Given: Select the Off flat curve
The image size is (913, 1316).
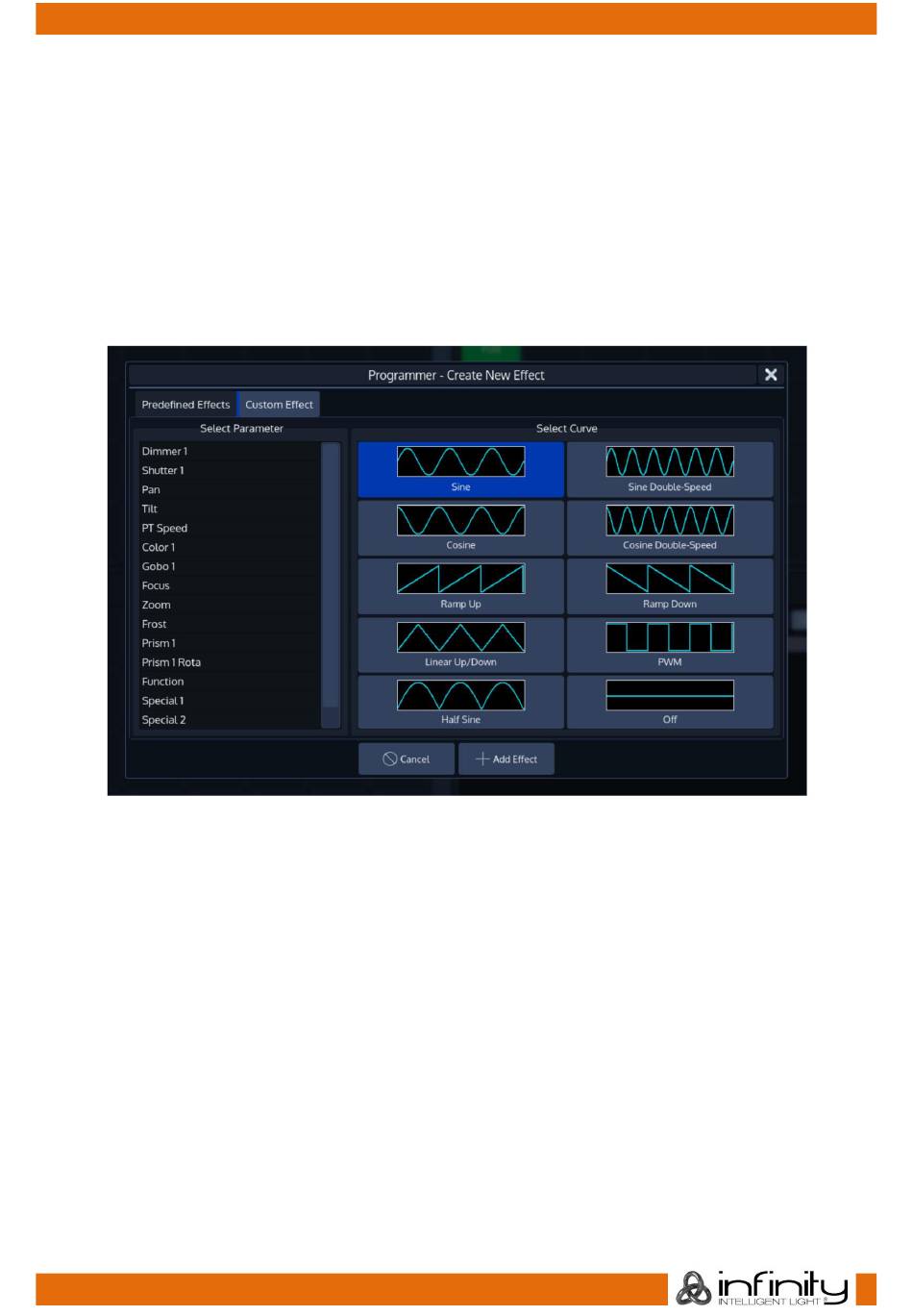Looking at the screenshot, I should click(x=669, y=703).
